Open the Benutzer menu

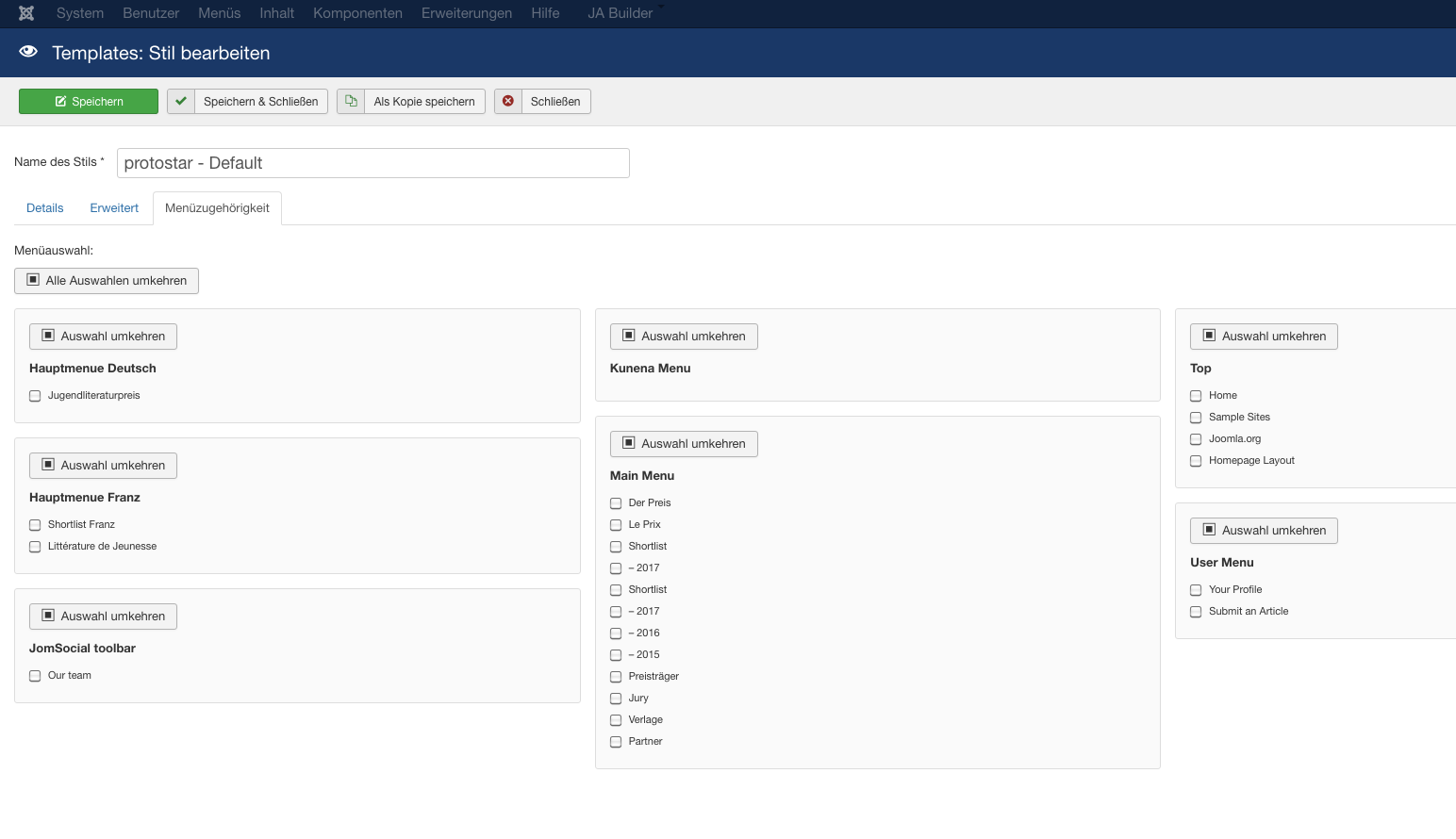pyautogui.click(x=151, y=13)
